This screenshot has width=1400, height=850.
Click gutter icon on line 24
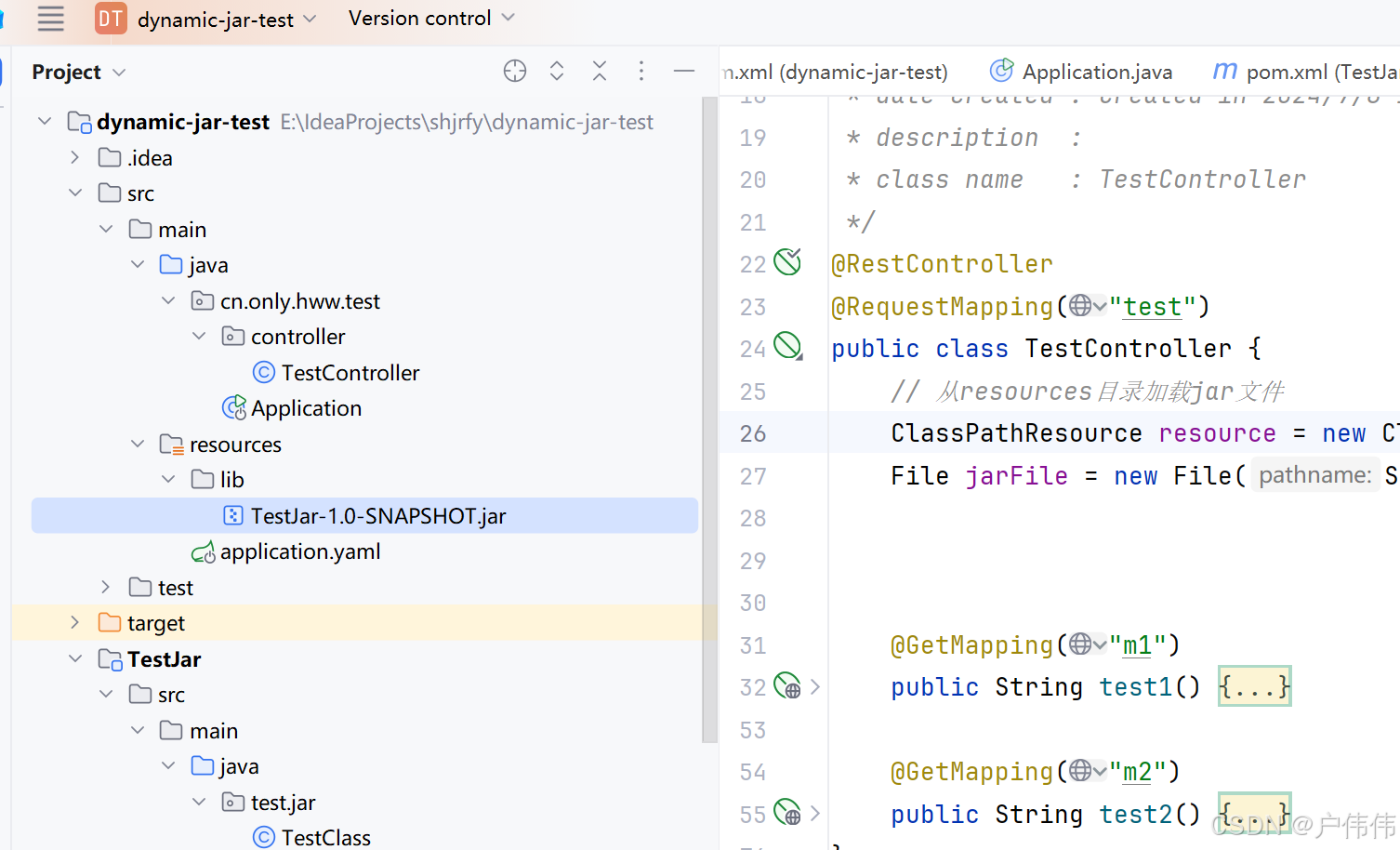(788, 347)
